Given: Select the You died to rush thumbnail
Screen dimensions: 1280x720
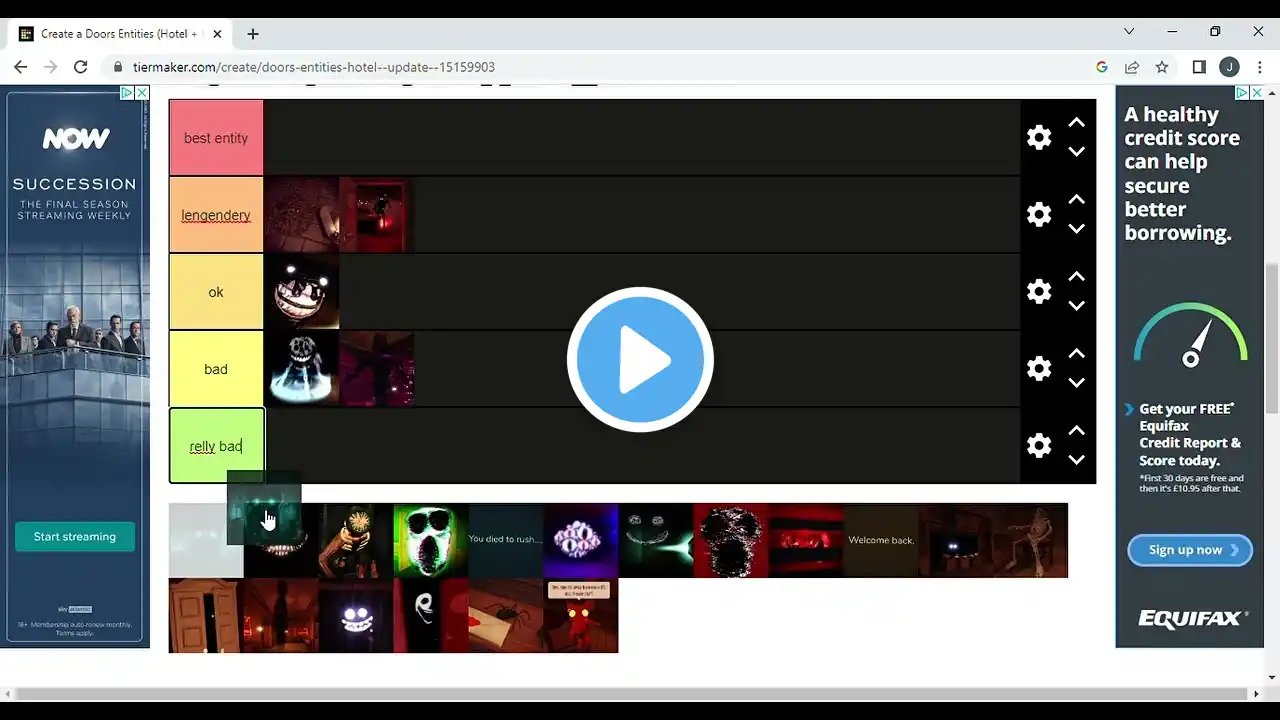Looking at the screenshot, I should pyautogui.click(x=506, y=540).
